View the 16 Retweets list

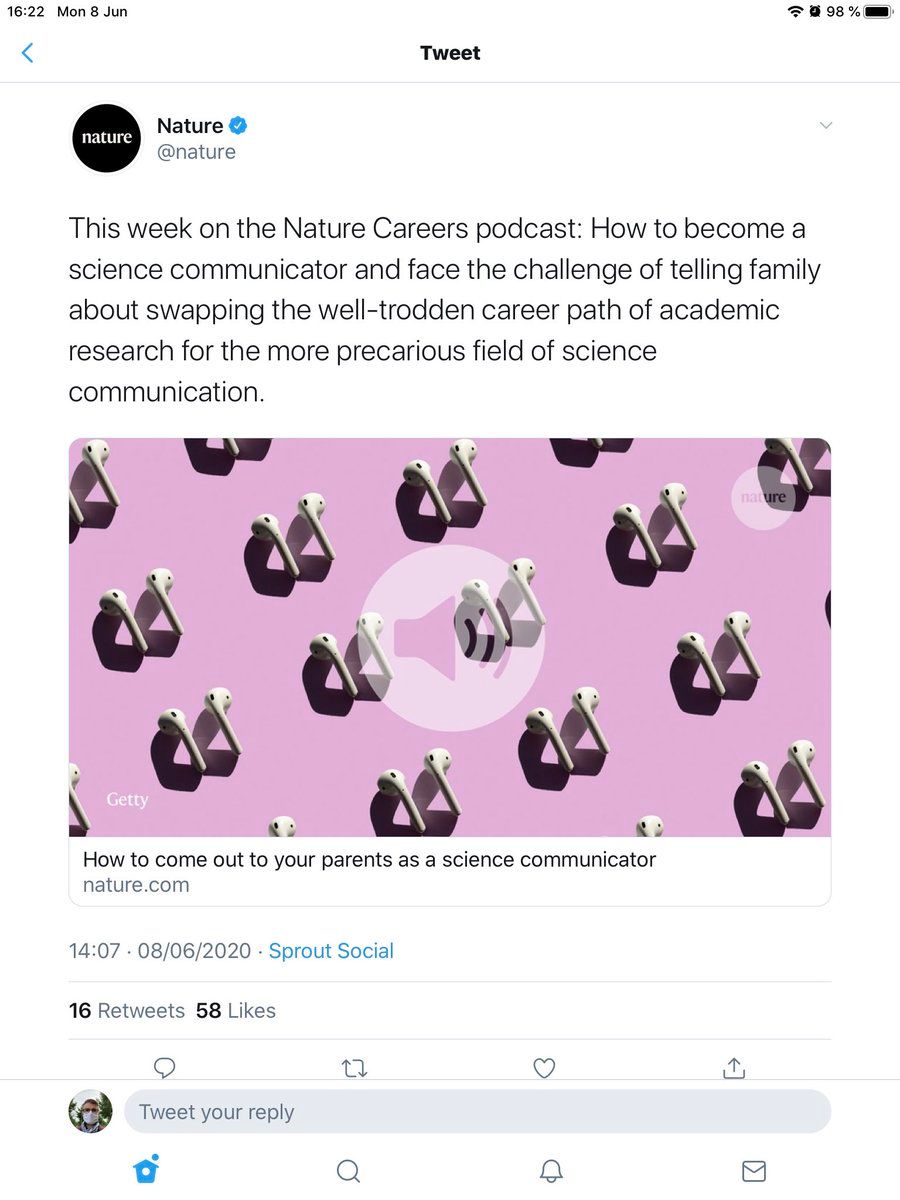click(127, 1011)
